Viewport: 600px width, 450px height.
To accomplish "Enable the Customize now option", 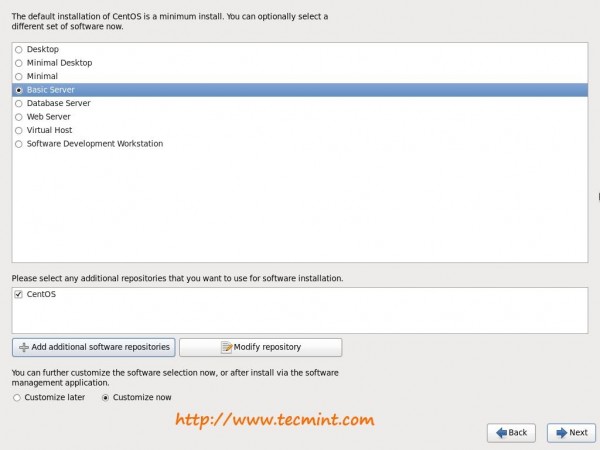I will [x=106, y=398].
